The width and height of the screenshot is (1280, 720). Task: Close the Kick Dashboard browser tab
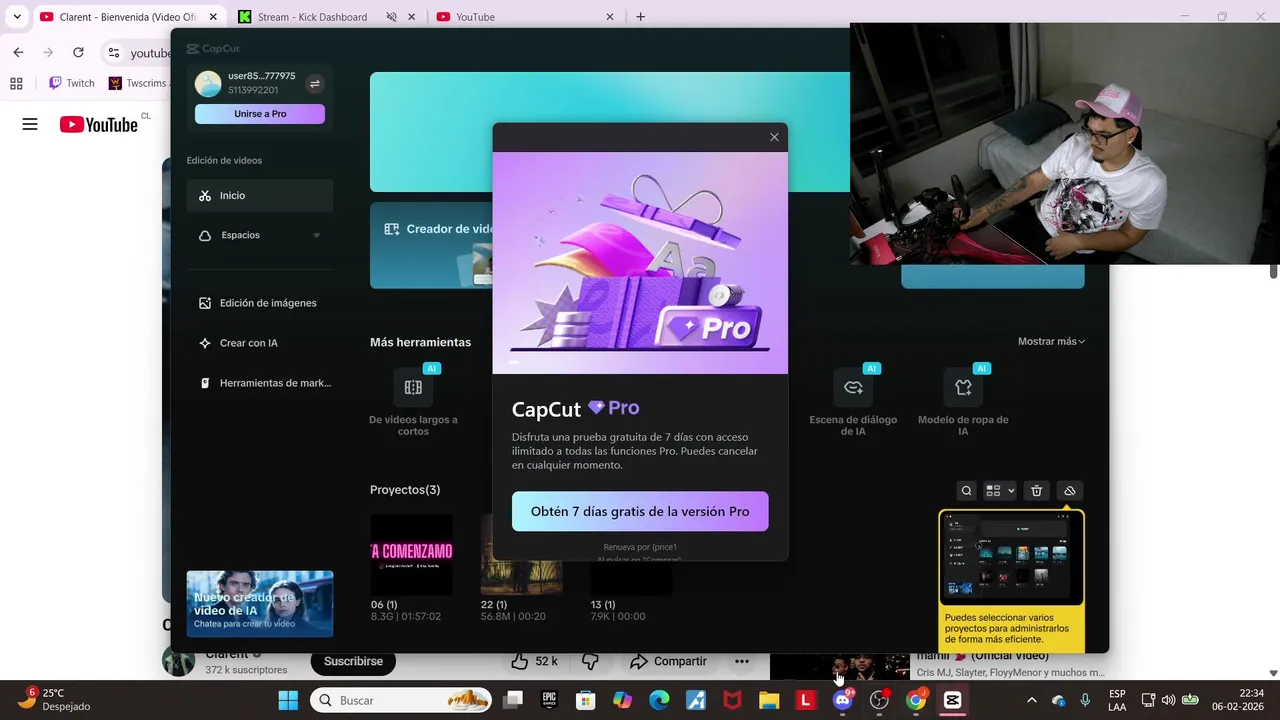(x=411, y=17)
